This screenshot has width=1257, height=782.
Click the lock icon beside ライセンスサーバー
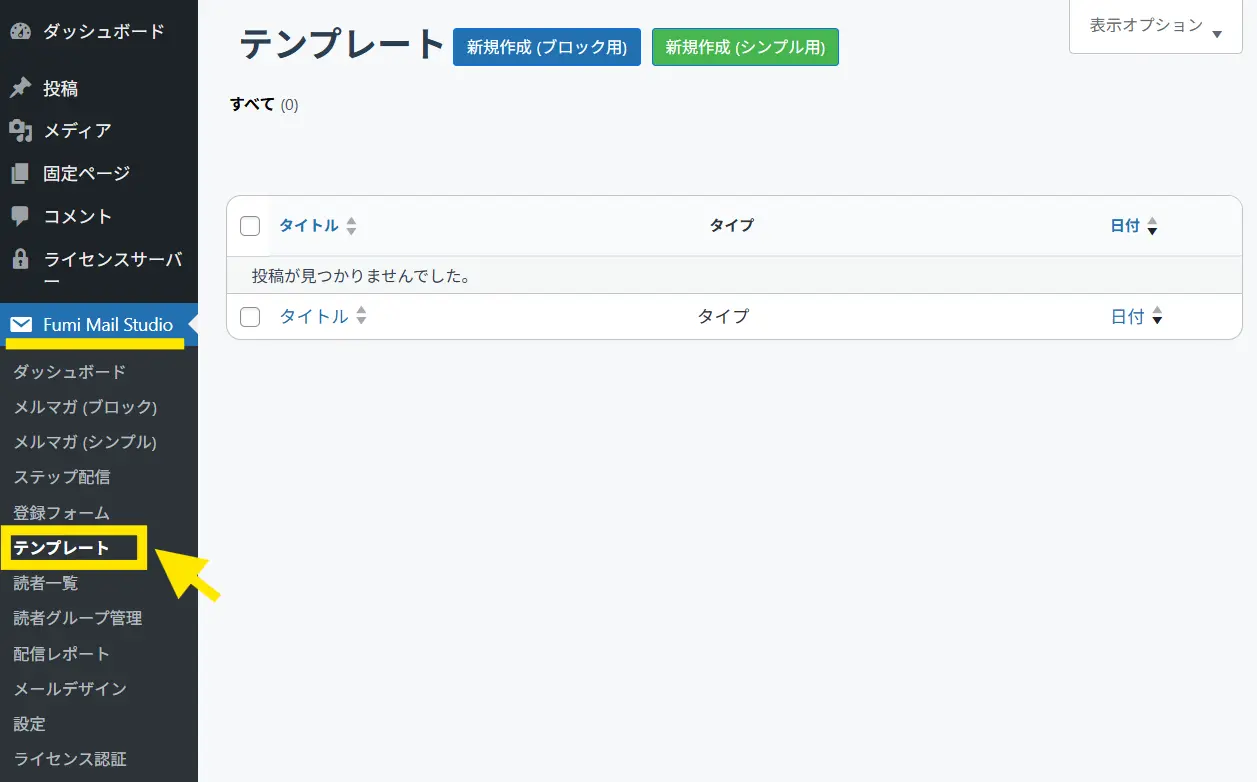click(x=20, y=260)
